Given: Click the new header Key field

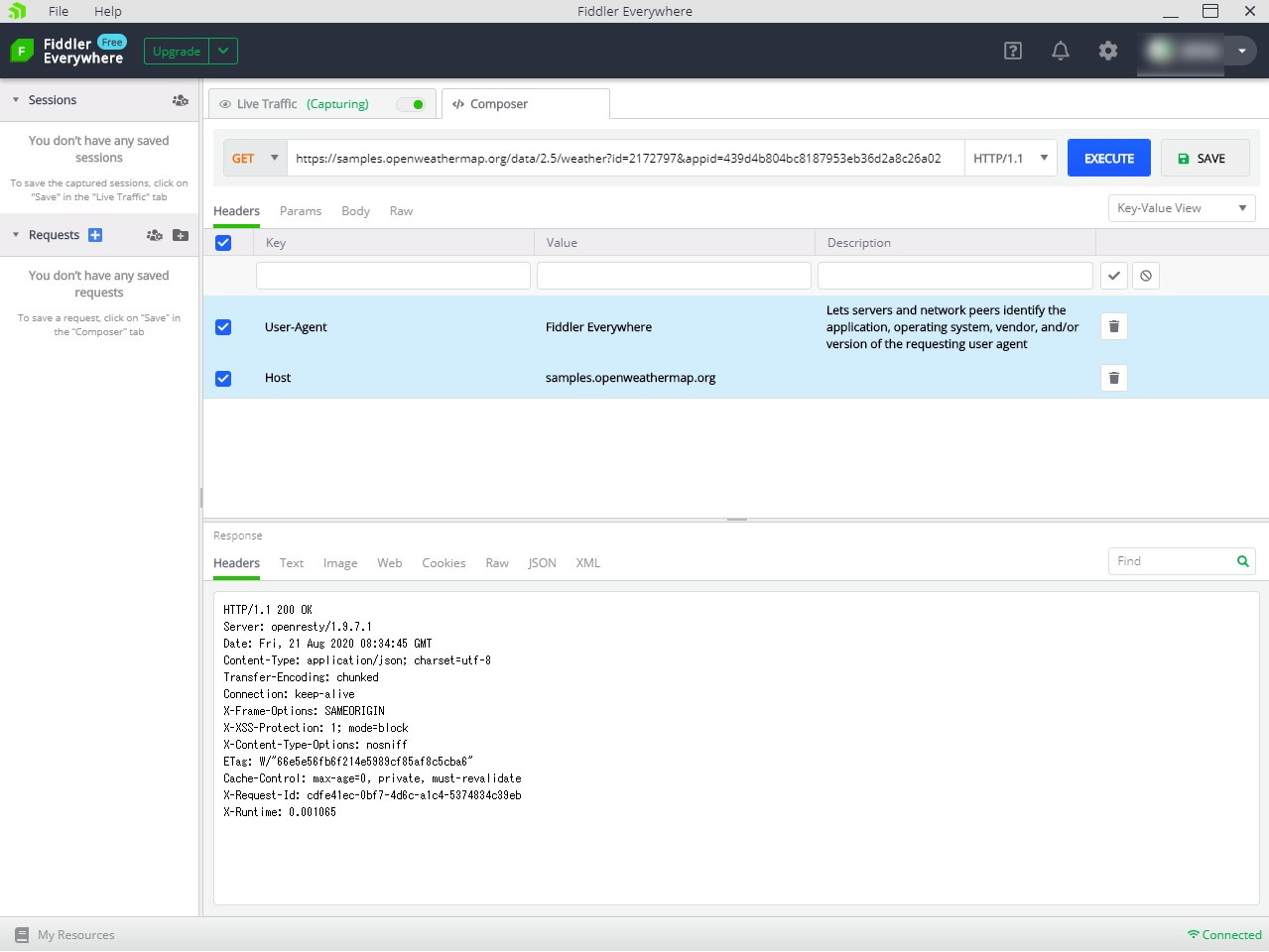Looking at the screenshot, I should (x=393, y=276).
